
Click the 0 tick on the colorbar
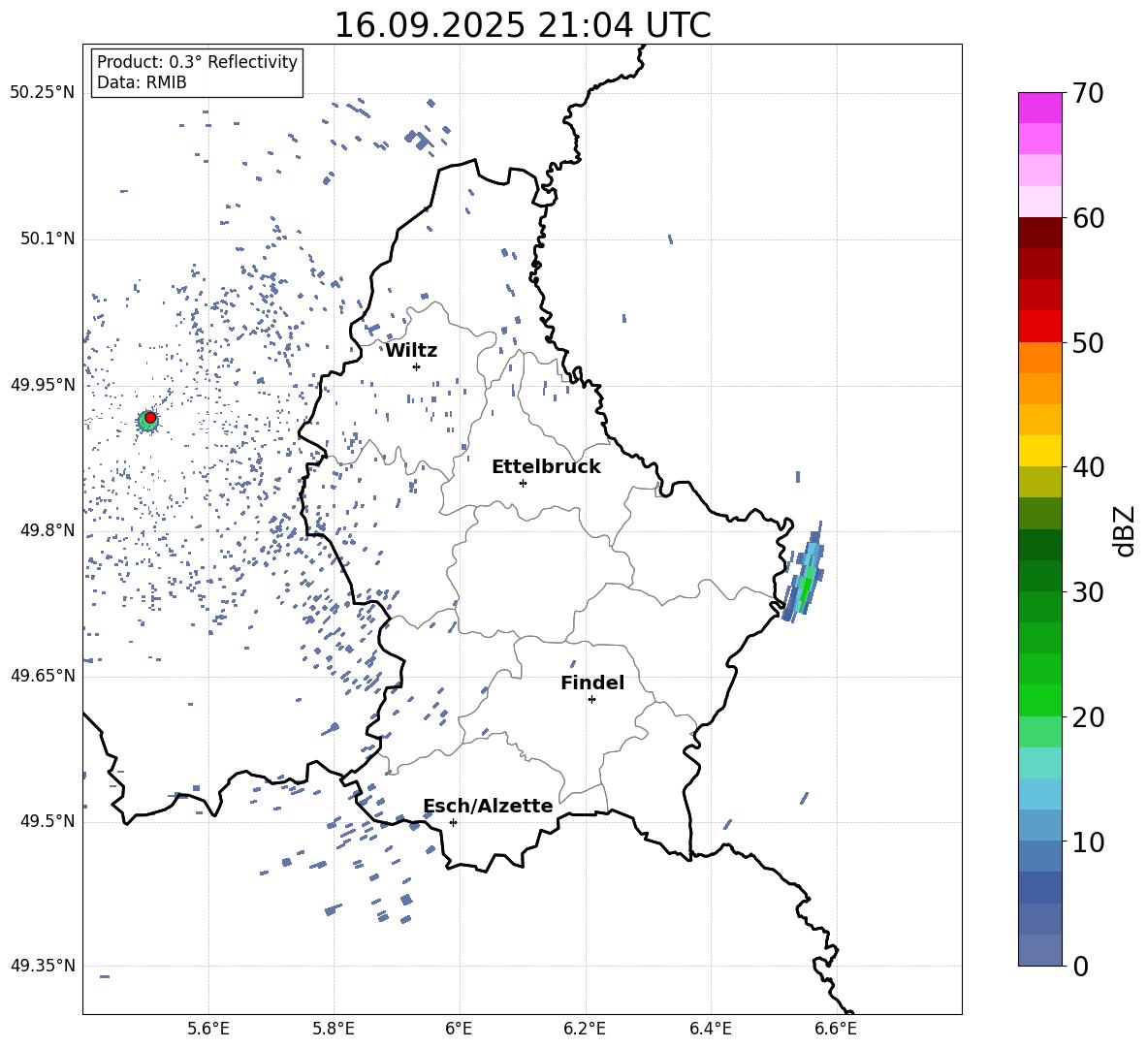(1079, 966)
